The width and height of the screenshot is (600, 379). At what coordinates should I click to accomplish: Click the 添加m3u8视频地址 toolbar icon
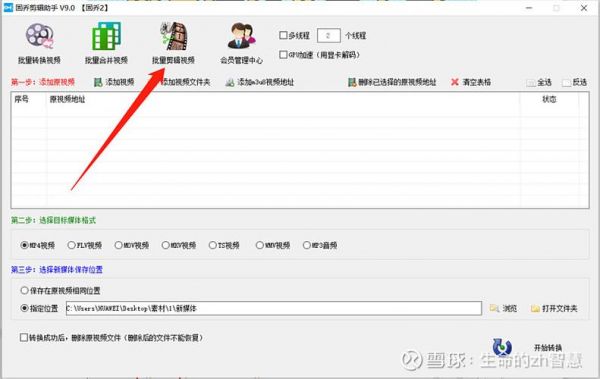click(230, 82)
